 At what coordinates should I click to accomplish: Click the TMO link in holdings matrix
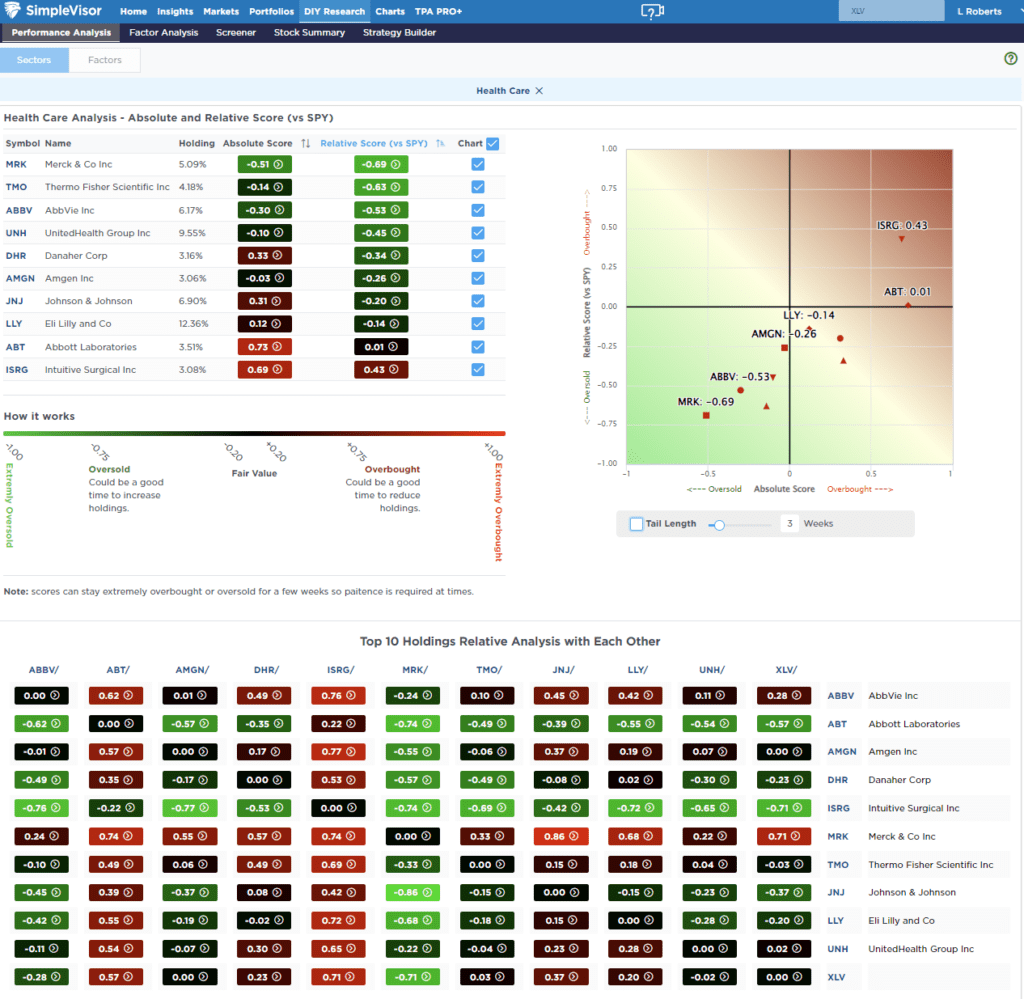click(x=838, y=864)
